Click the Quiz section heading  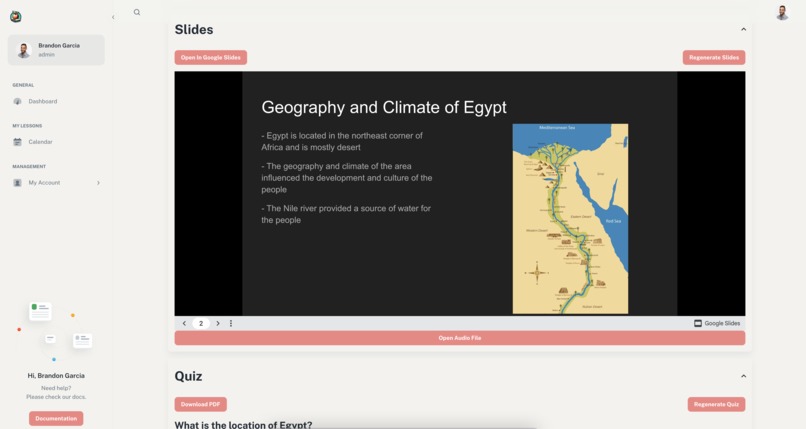[188, 377]
